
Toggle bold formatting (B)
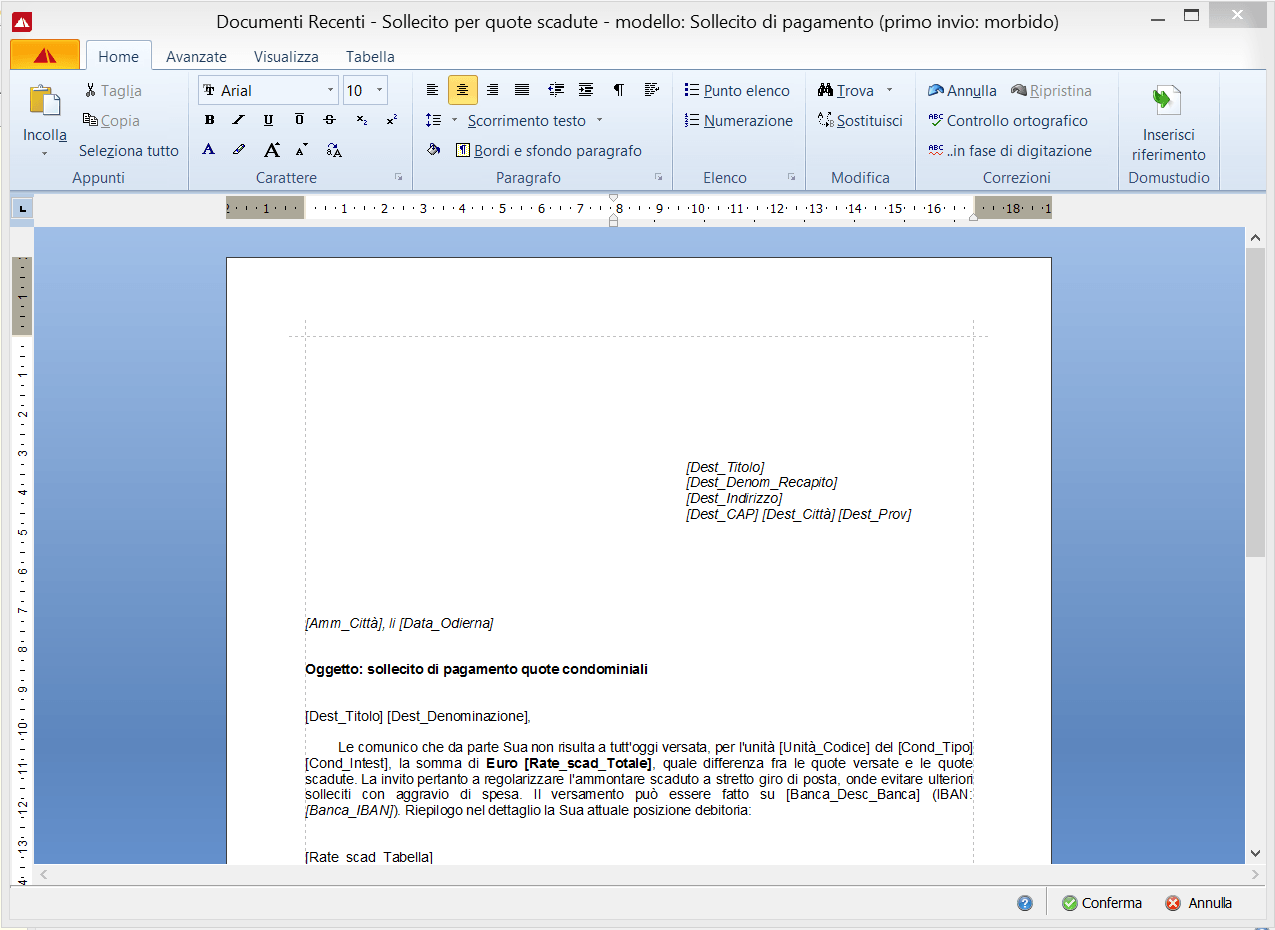(x=209, y=120)
